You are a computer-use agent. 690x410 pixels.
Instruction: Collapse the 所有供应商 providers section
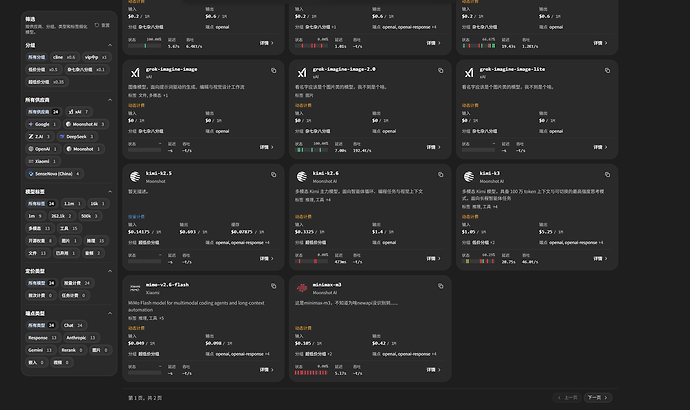click(110, 100)
